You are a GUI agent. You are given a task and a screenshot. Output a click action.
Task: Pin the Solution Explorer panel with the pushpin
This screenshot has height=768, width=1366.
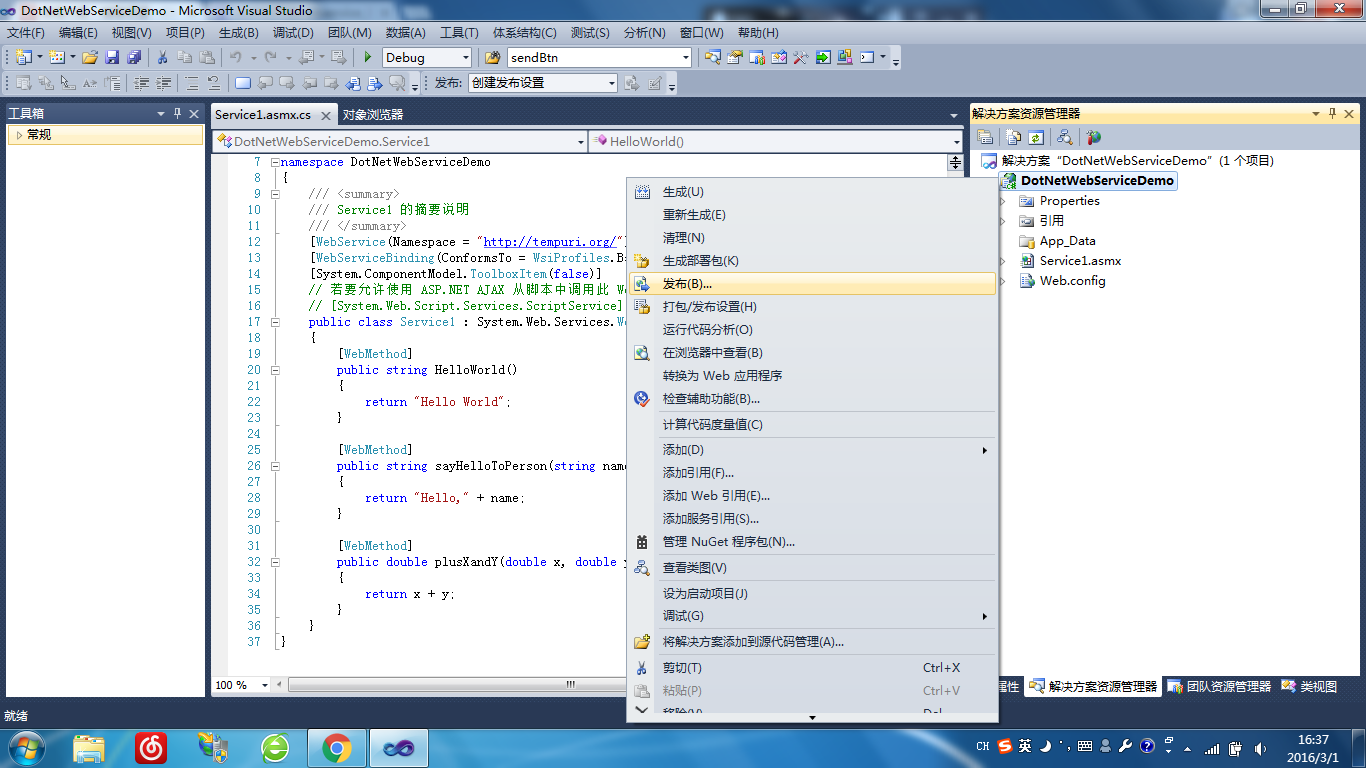(1332, 113)
